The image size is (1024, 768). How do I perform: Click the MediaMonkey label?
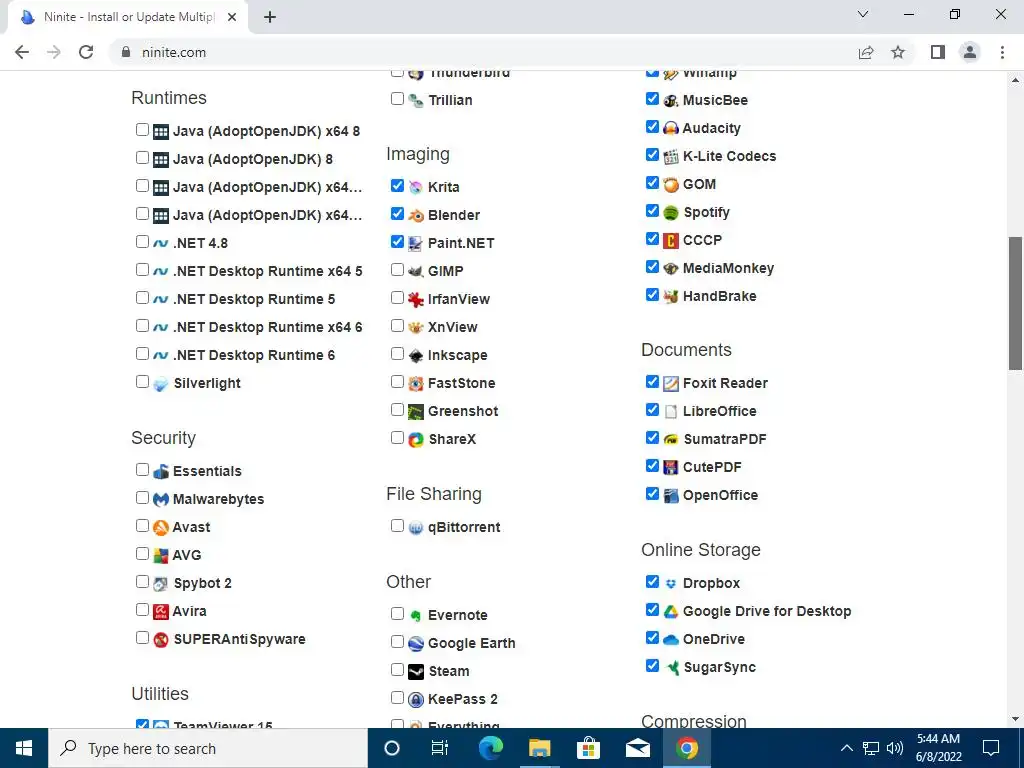[728, 268]
